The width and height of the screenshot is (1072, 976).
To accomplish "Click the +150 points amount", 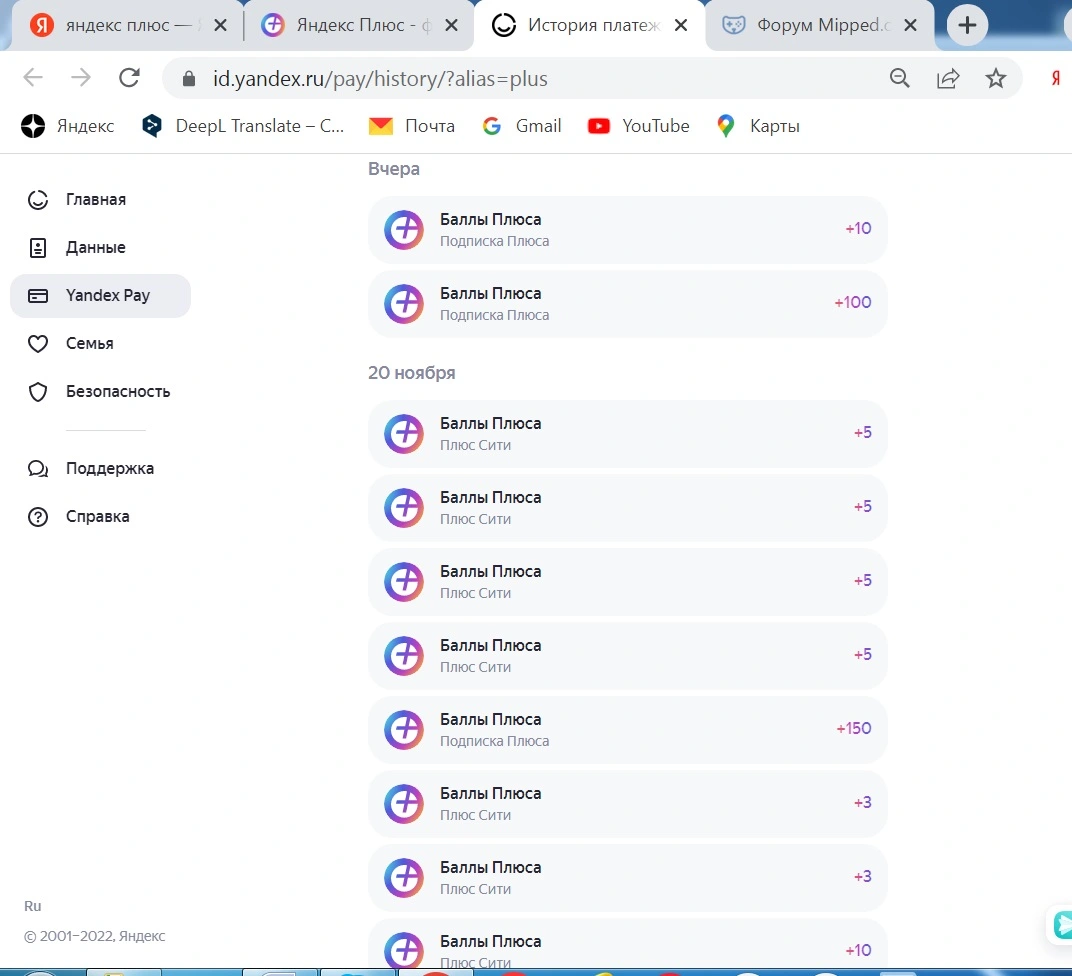I will click(854, 728).
